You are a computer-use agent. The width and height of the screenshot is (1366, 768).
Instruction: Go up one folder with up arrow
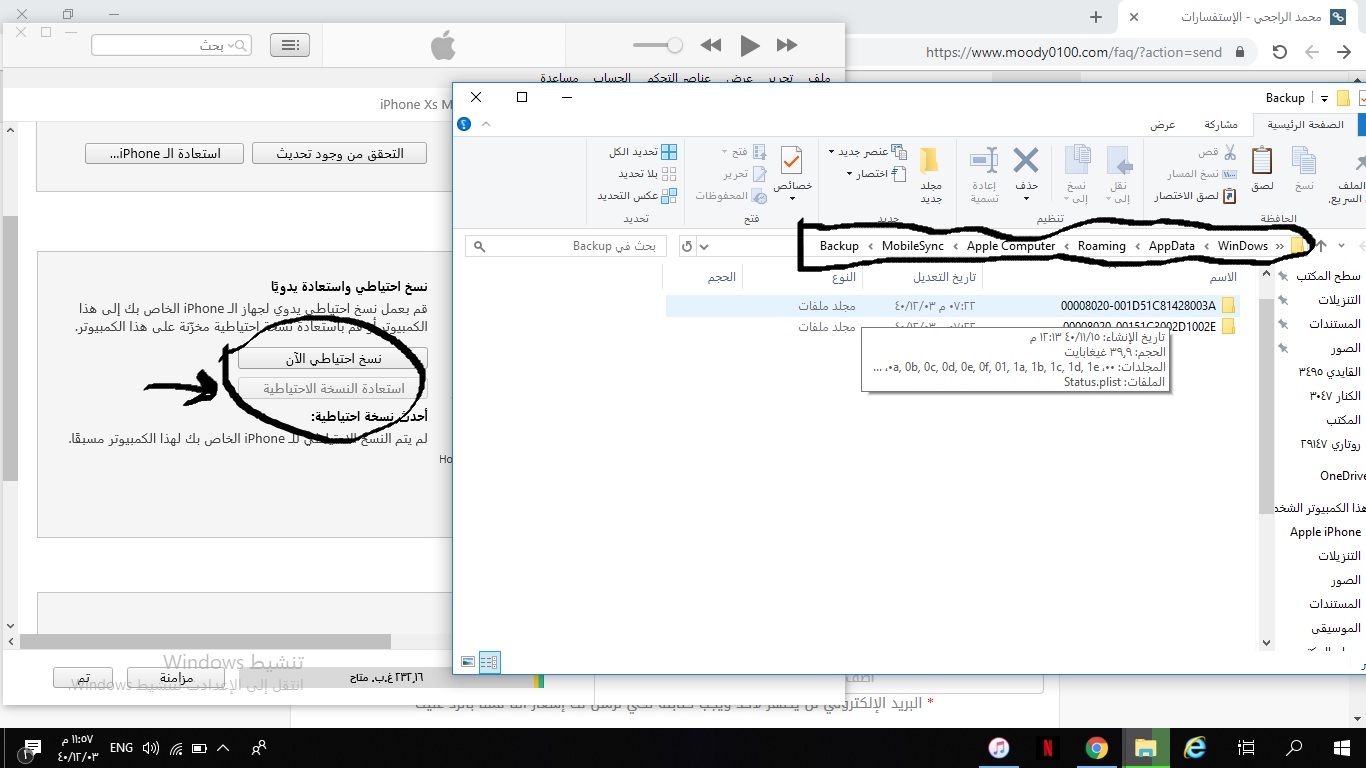1321,246
